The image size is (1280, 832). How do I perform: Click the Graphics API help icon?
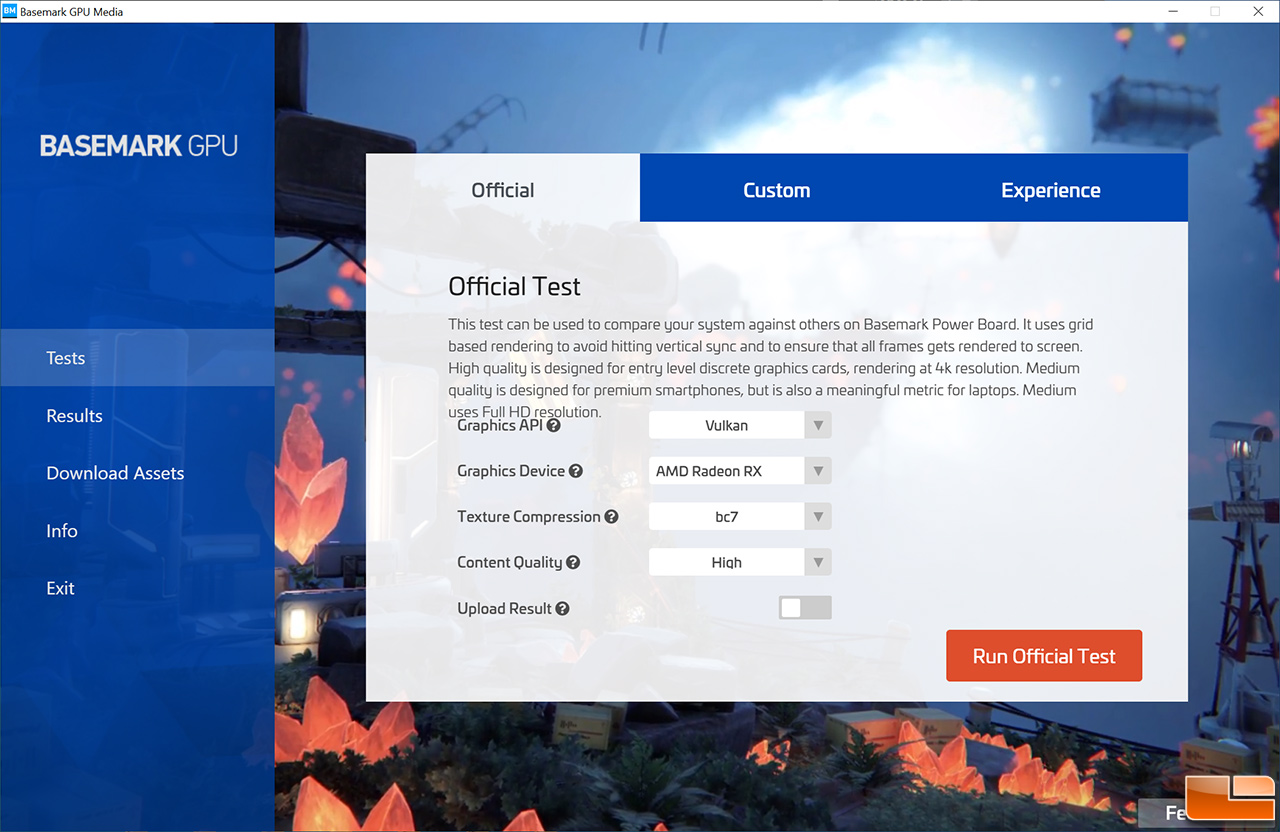[x=554, y=425]
